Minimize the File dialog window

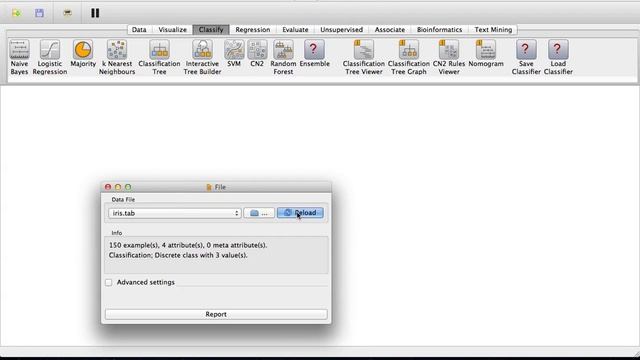118,187
